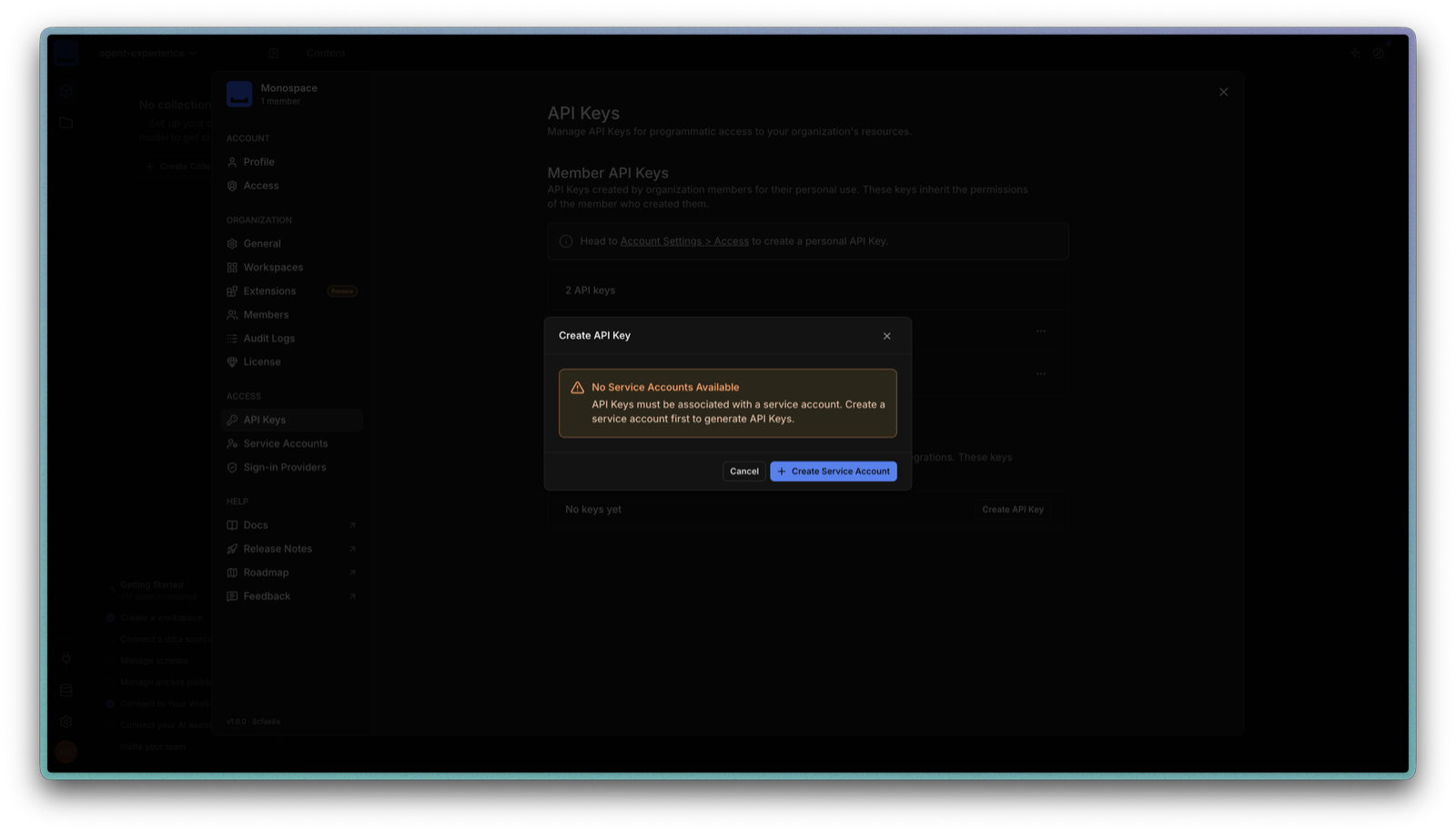Screen dimensions: 1456x833
Task: Click the plug connections icon in left rail
Action: coord(66,658)
